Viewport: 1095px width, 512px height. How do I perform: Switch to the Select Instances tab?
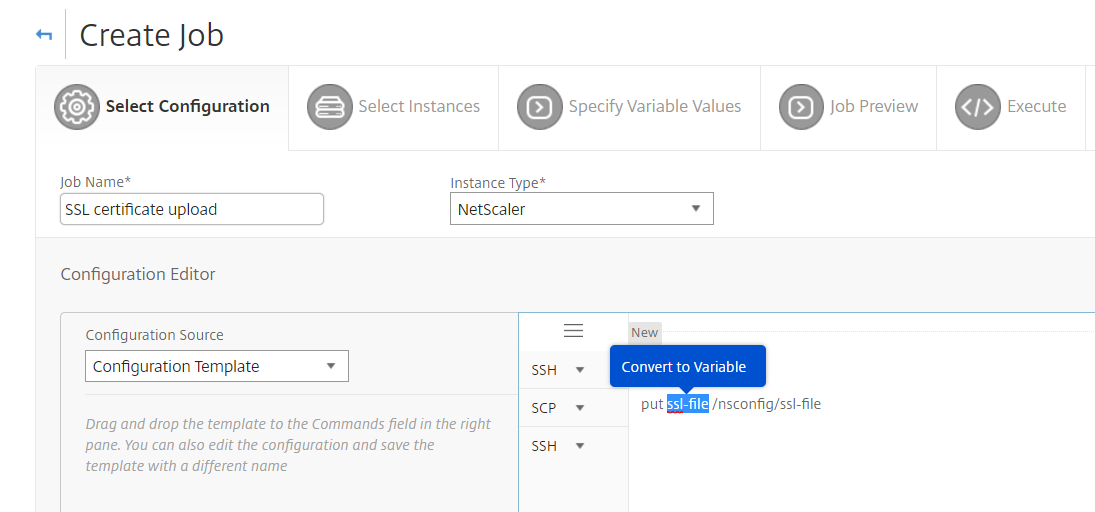(393, 108)
